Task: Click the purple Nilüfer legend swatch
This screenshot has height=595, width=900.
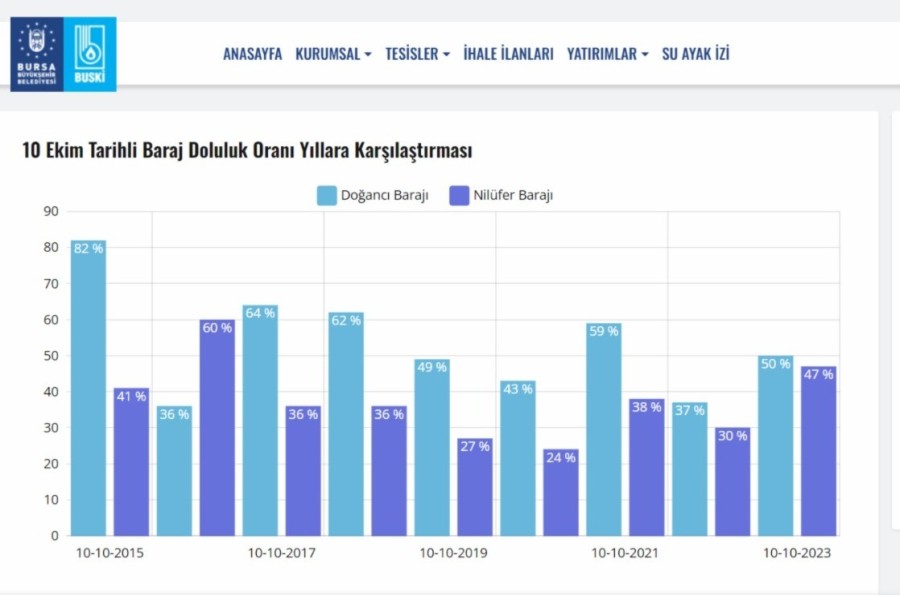Action: pyautogui.click(x=460, y=195)
